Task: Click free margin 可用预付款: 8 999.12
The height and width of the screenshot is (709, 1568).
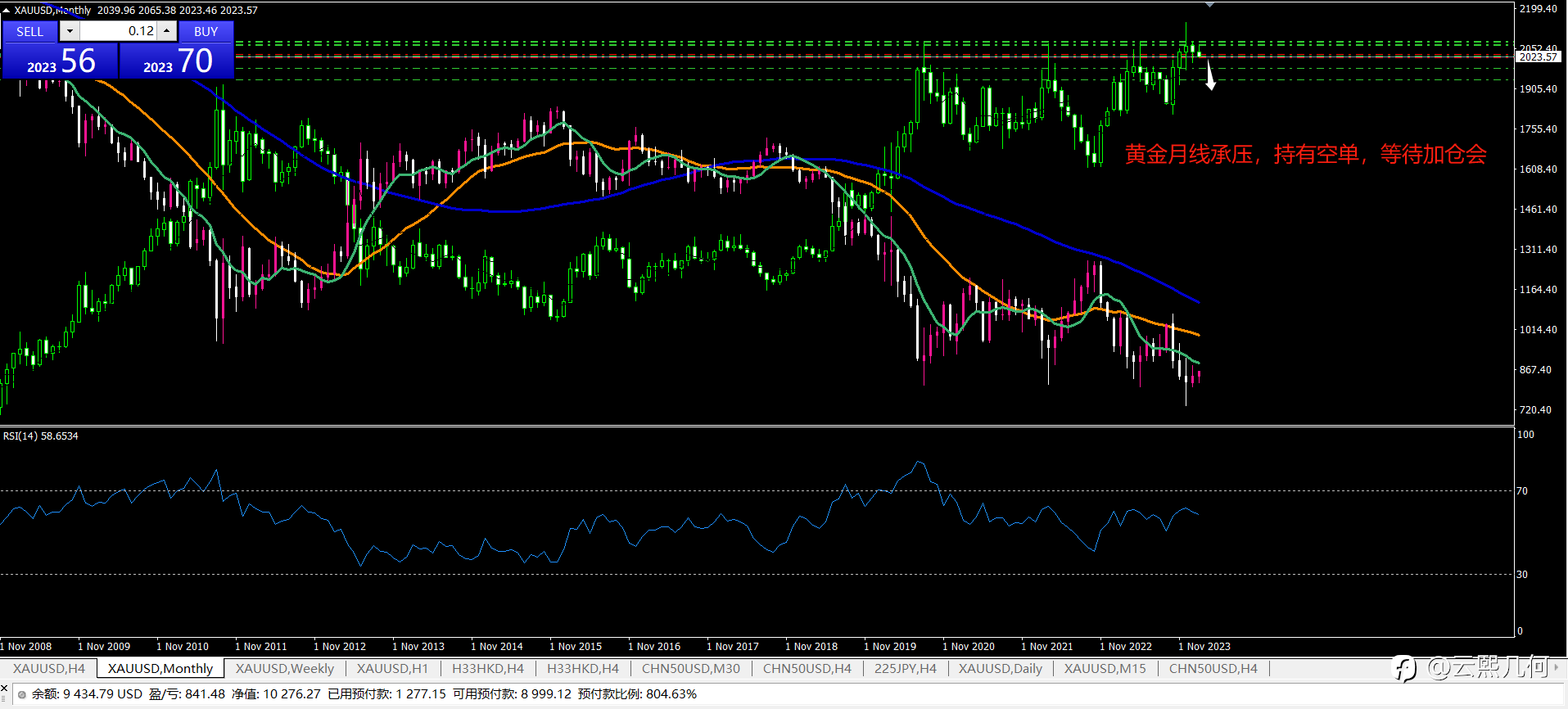Action: pos(512,694)
